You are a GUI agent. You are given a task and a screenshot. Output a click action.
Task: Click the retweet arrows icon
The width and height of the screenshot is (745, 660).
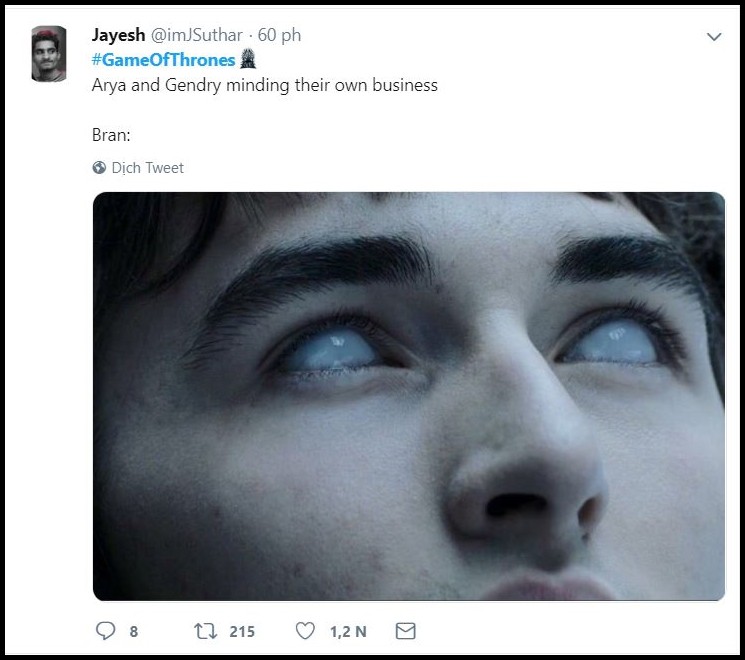[204, 631]
